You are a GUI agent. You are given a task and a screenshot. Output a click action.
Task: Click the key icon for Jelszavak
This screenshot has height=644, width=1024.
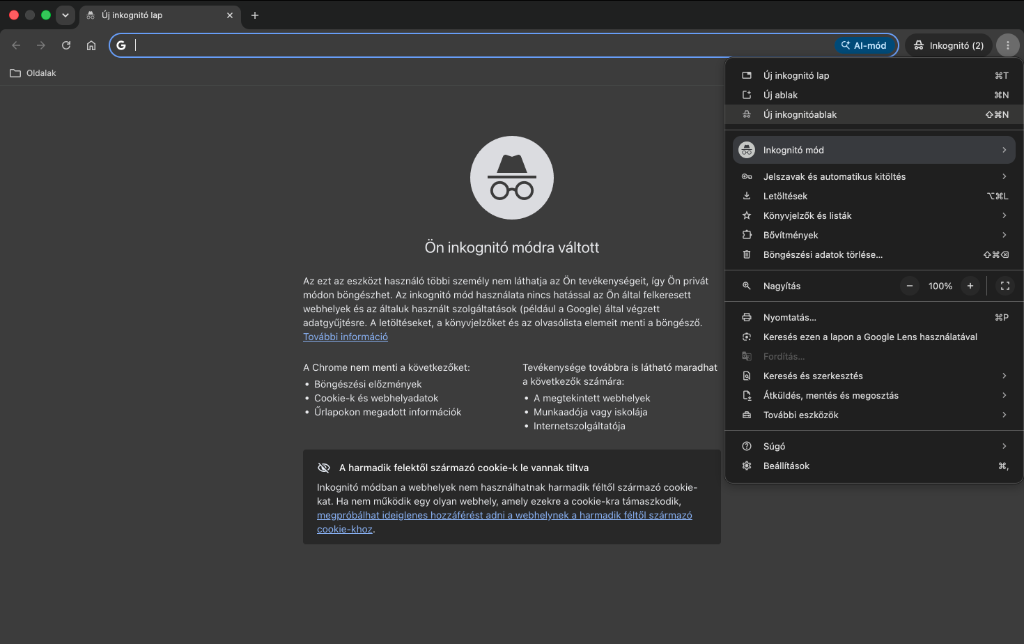click(746, 176)
